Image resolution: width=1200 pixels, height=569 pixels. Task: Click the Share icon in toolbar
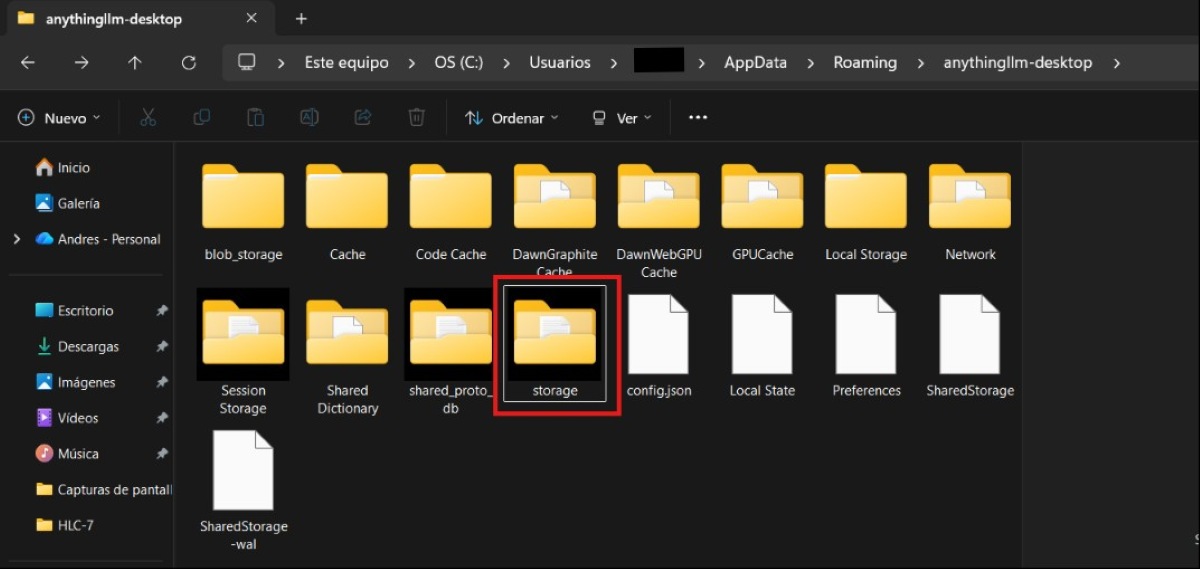pyautogui.click(x=363, y=118)
